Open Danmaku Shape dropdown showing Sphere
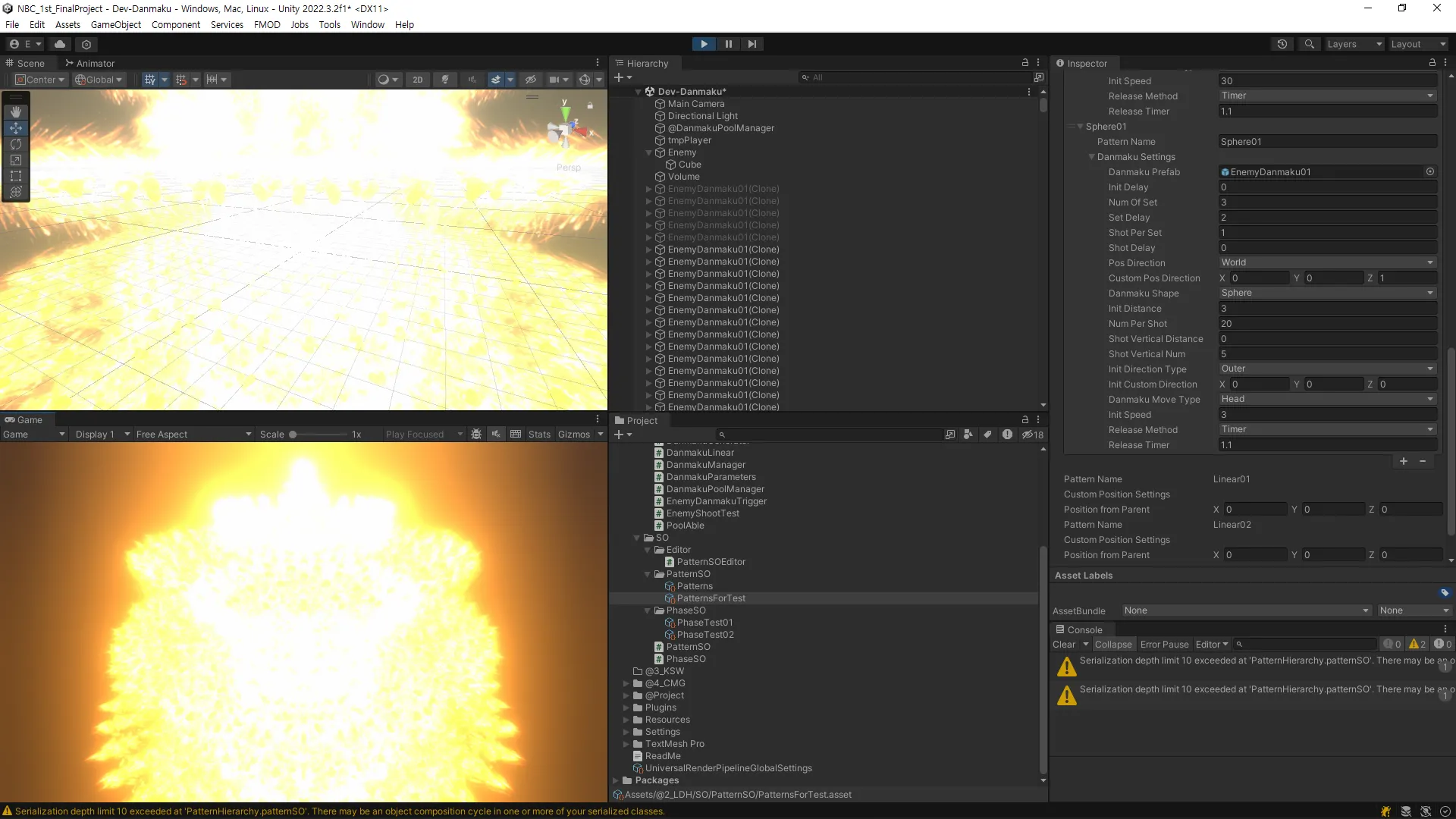The height and width of the screenshot is (819, 1456). tap(1327, 293)
